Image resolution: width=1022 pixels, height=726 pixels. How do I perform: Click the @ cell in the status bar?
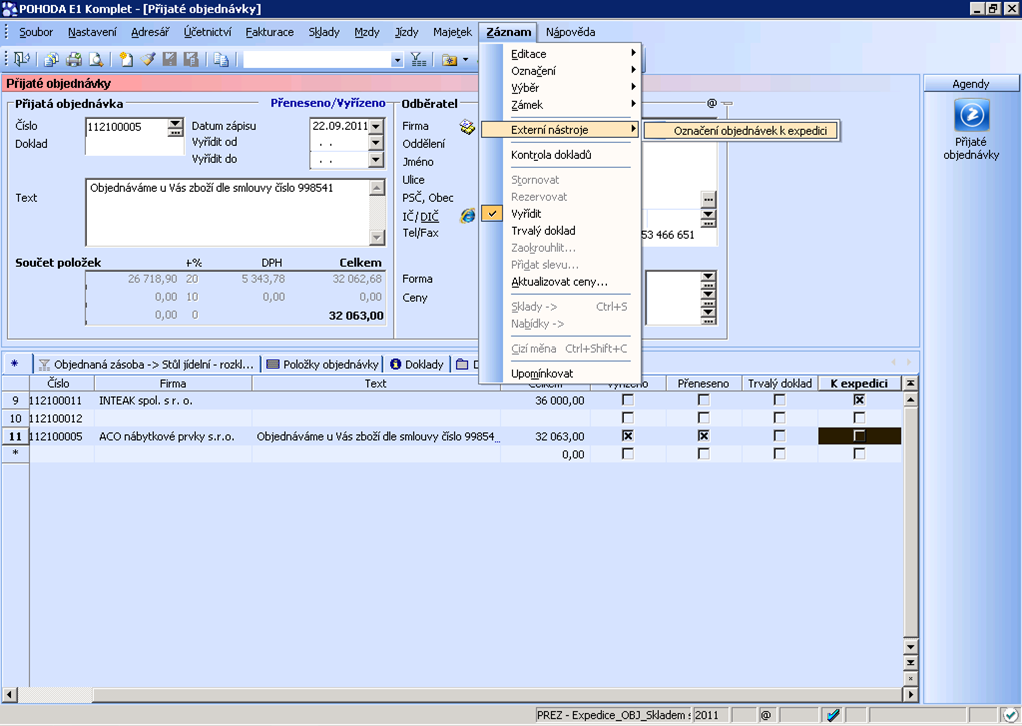click(x=766, y=715)
